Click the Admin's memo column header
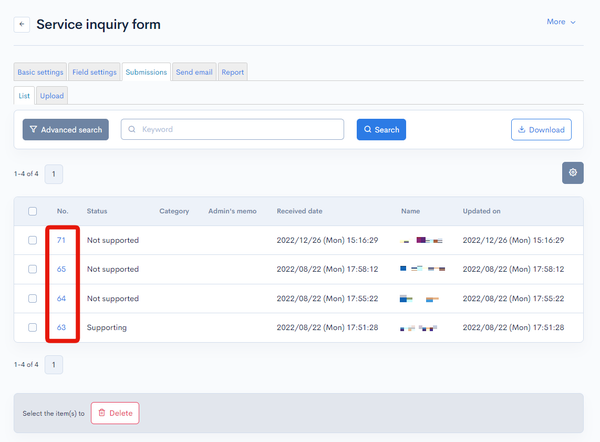This screenshot has height=442, width=600. point(232,211)
